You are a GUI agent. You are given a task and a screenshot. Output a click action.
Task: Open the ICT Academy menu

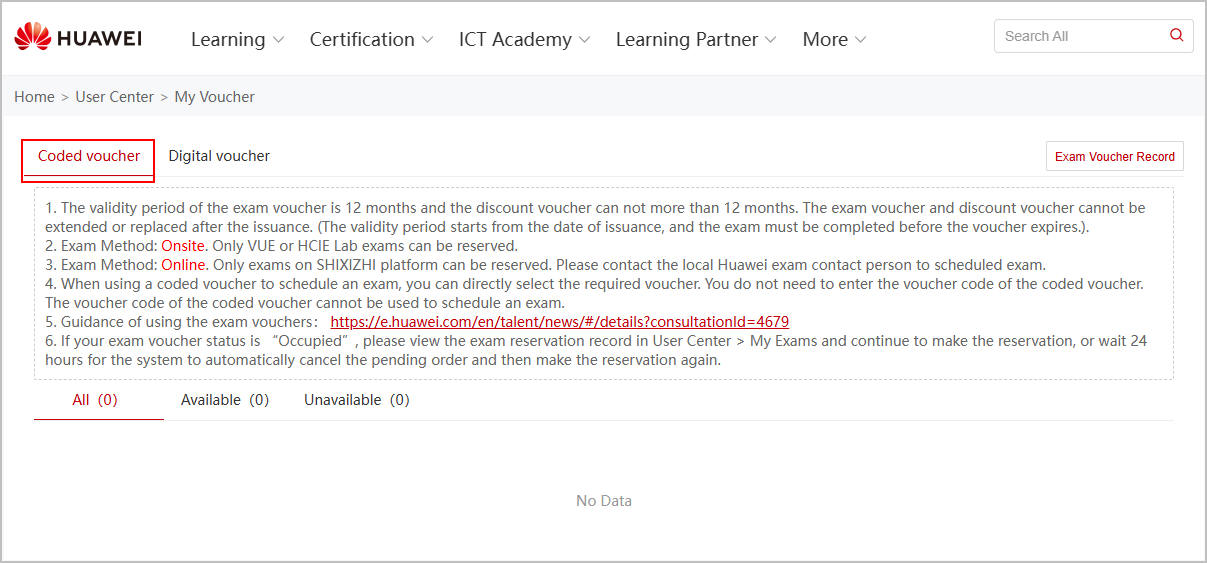click(515, 40)
